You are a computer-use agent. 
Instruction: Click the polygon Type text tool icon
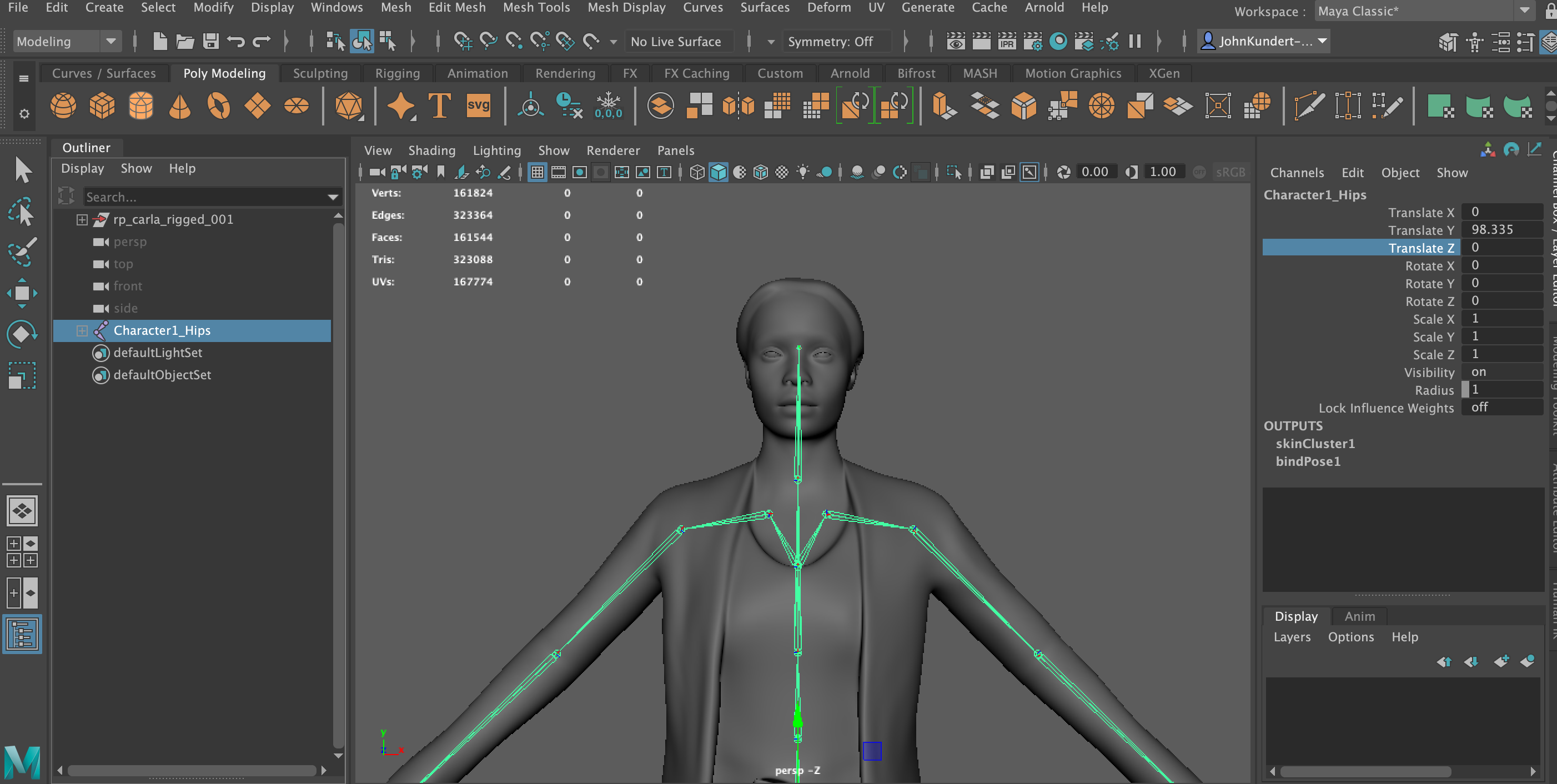pos(439,106)
